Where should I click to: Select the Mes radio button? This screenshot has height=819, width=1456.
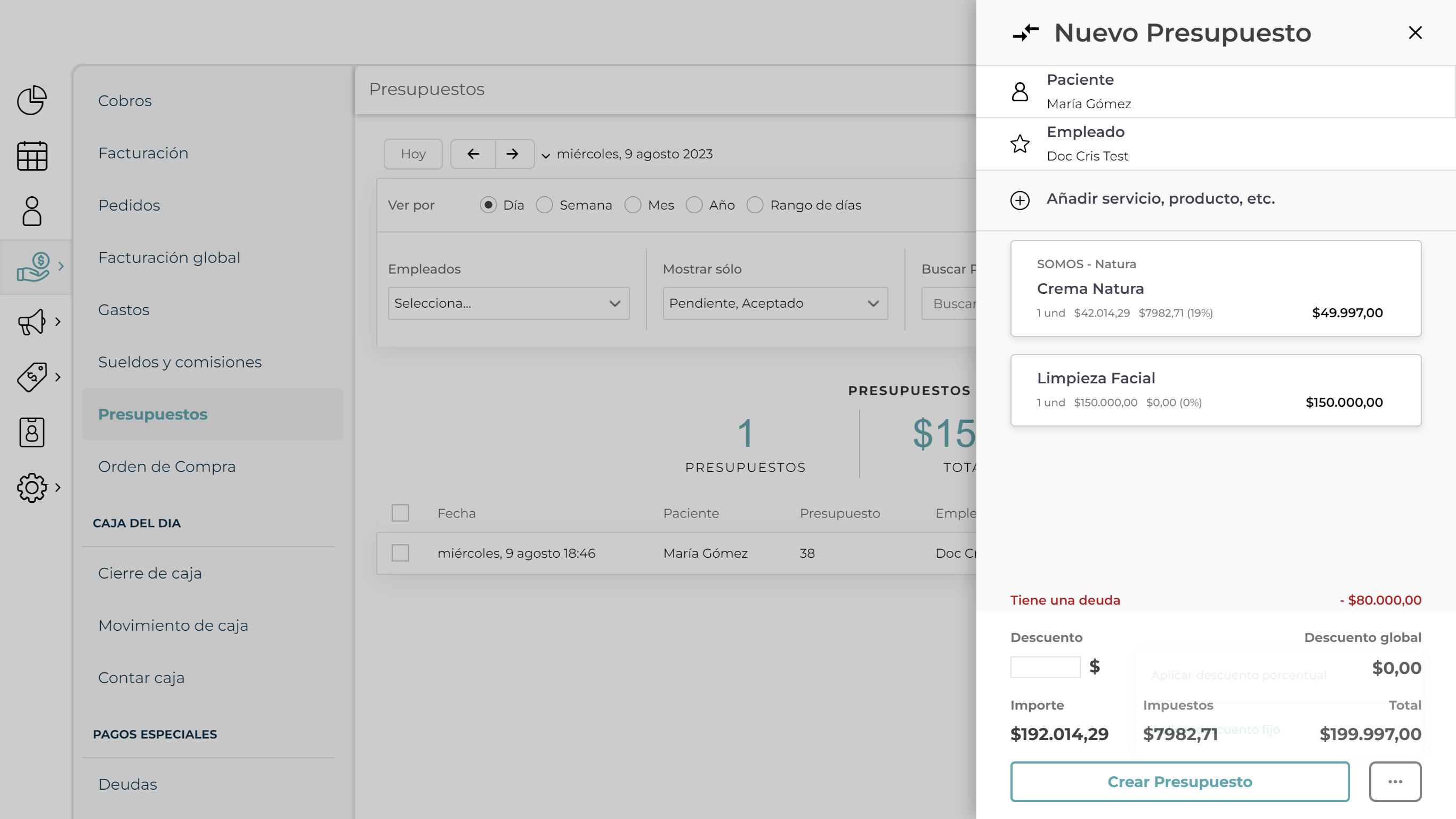(633, 205)
